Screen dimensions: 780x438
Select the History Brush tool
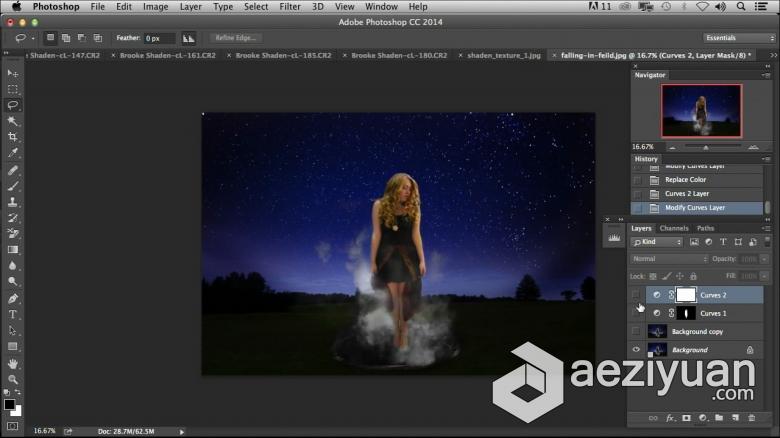12,218
